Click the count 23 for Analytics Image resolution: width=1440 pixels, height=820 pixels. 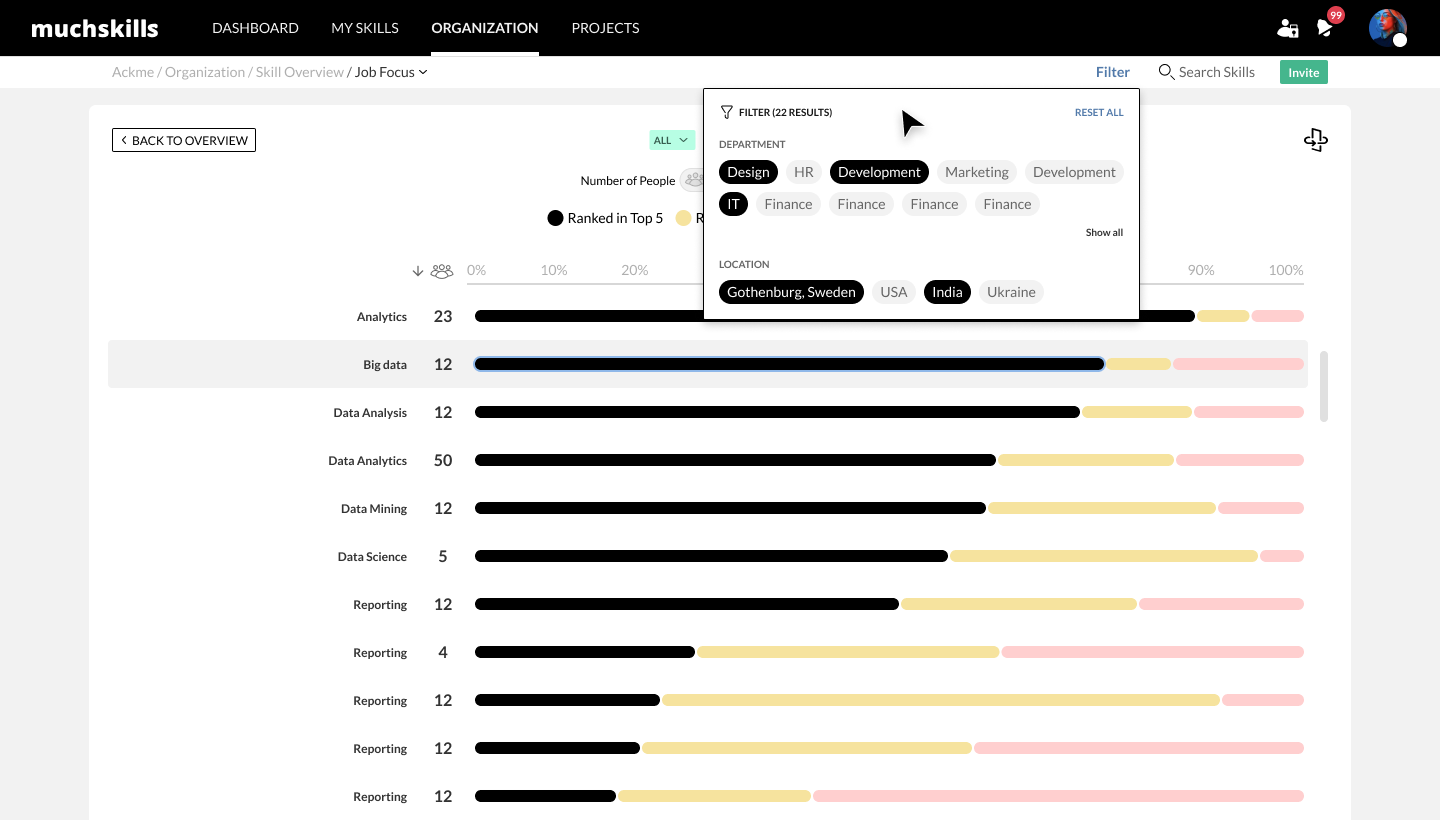click(x=443, y=316)
